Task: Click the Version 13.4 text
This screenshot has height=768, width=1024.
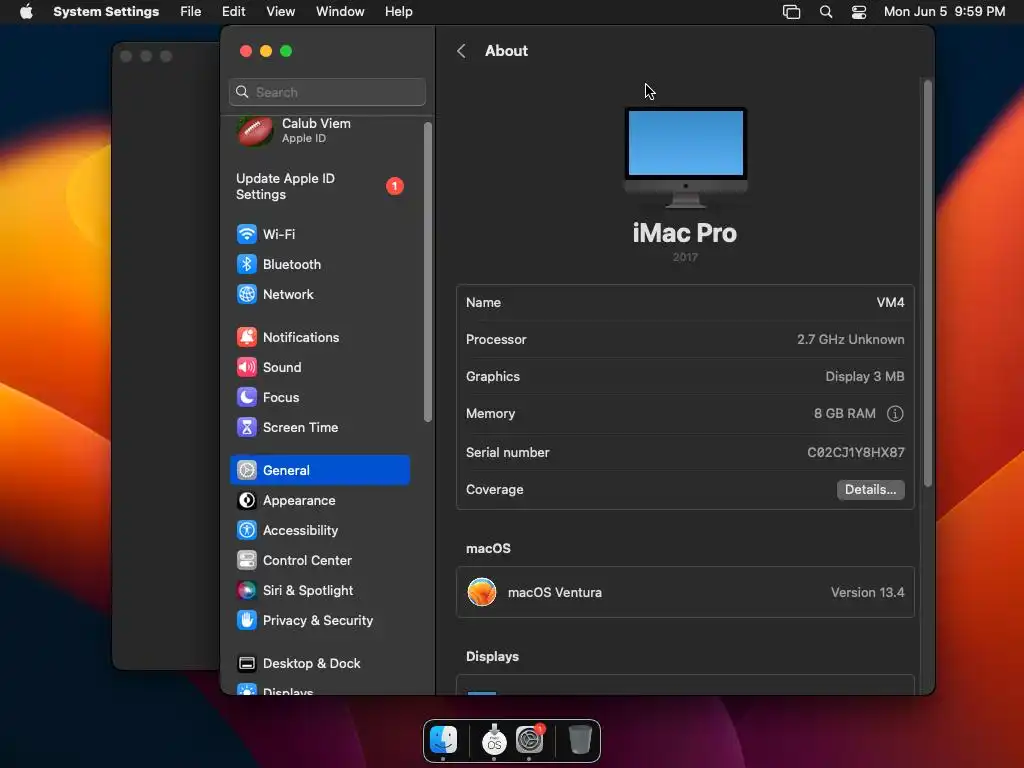Action: click(x=867, y=592)
